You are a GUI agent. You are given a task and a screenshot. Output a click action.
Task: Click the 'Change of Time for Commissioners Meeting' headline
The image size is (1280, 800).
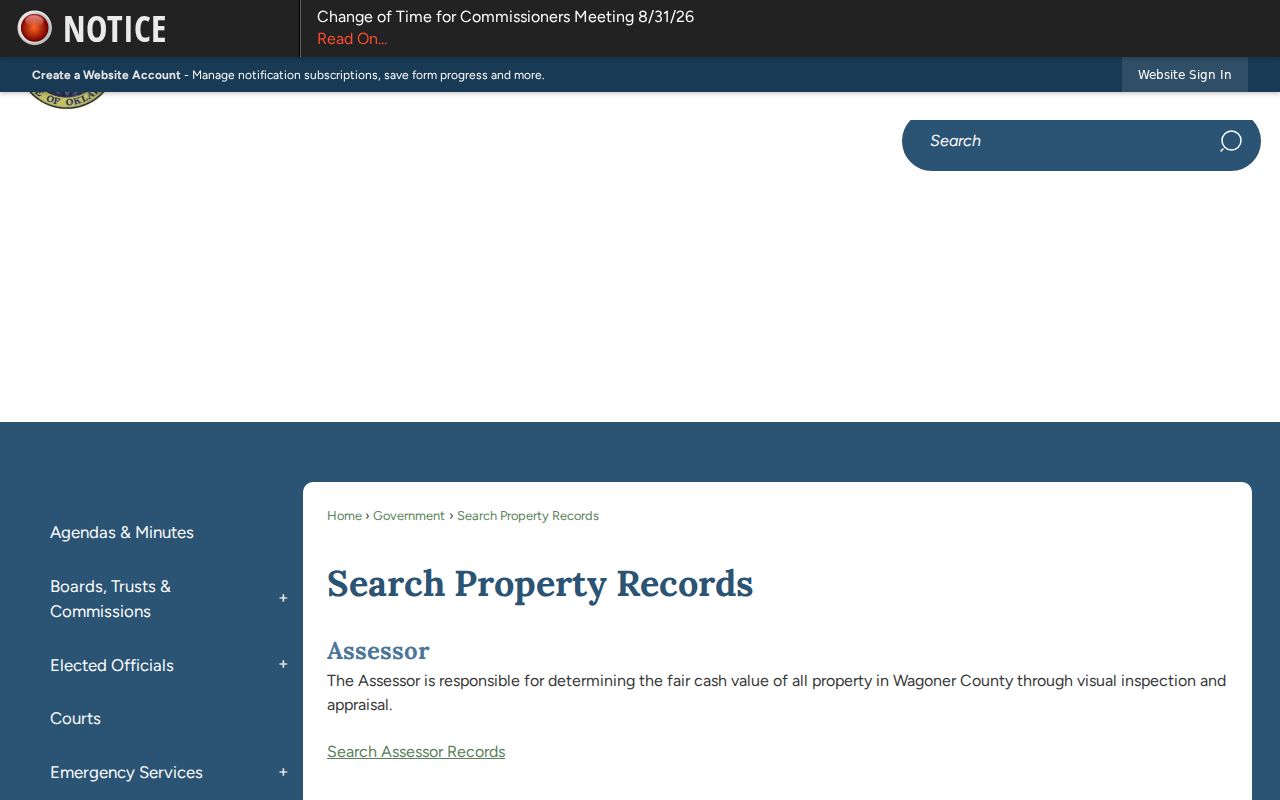pos(505,17)
